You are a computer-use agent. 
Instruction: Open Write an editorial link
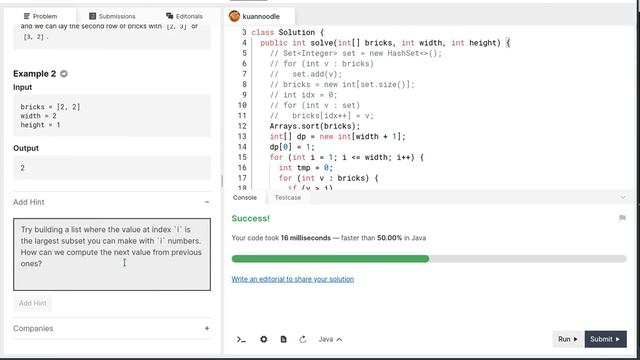click(293, 279)
